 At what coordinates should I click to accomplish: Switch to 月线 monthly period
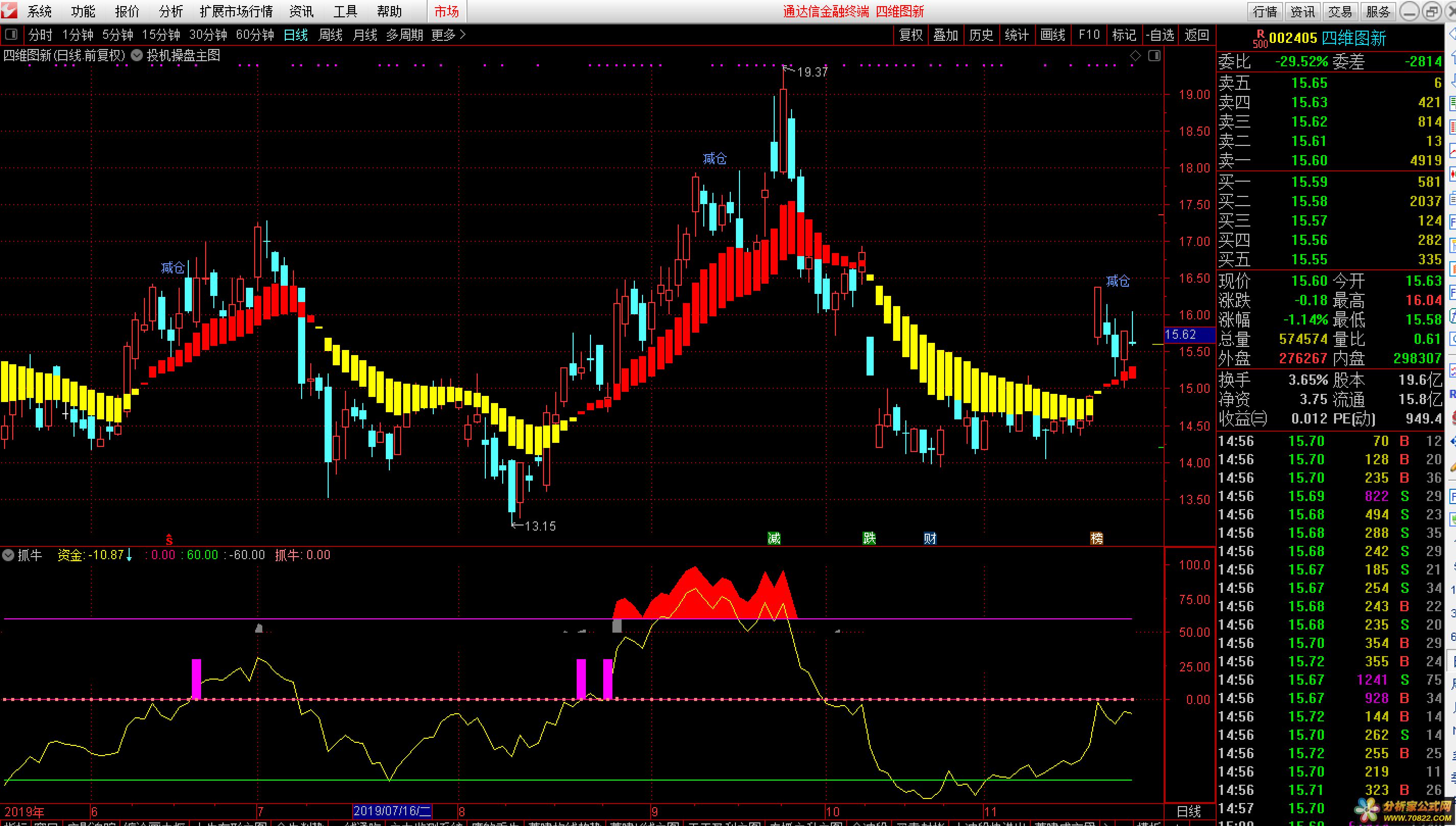pyautogui.click(x=365, y=35)
